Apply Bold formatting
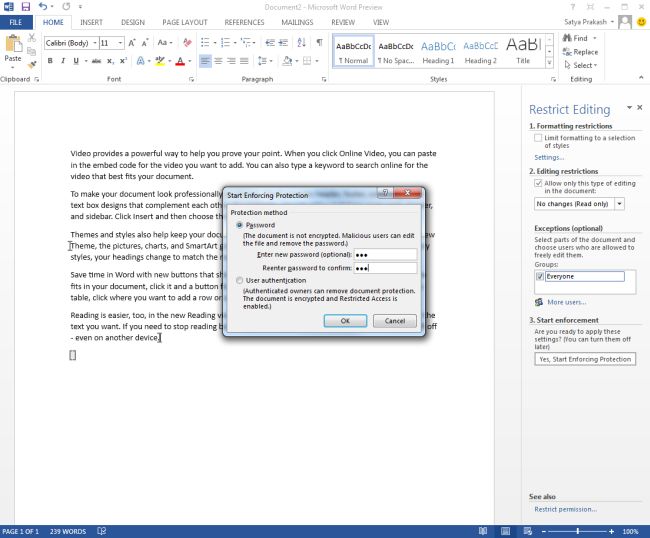 click(50, 61)
